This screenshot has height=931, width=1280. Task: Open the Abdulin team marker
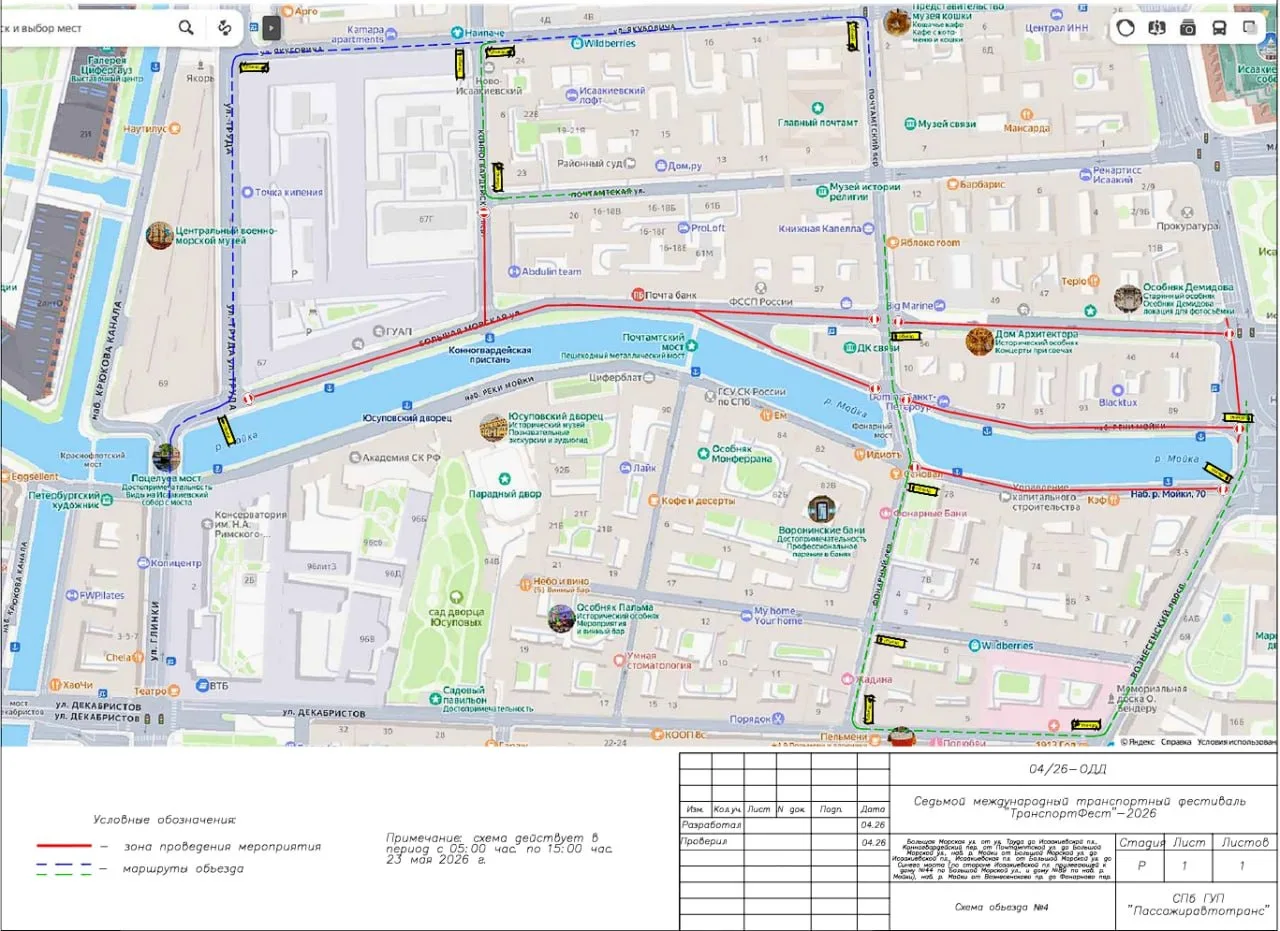pos(514,271)
